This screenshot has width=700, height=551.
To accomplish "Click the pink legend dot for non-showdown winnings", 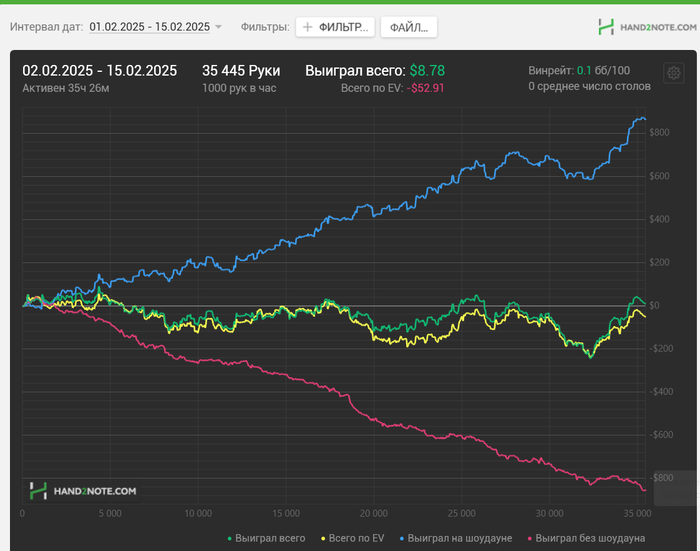I will (x=530, y=539).
